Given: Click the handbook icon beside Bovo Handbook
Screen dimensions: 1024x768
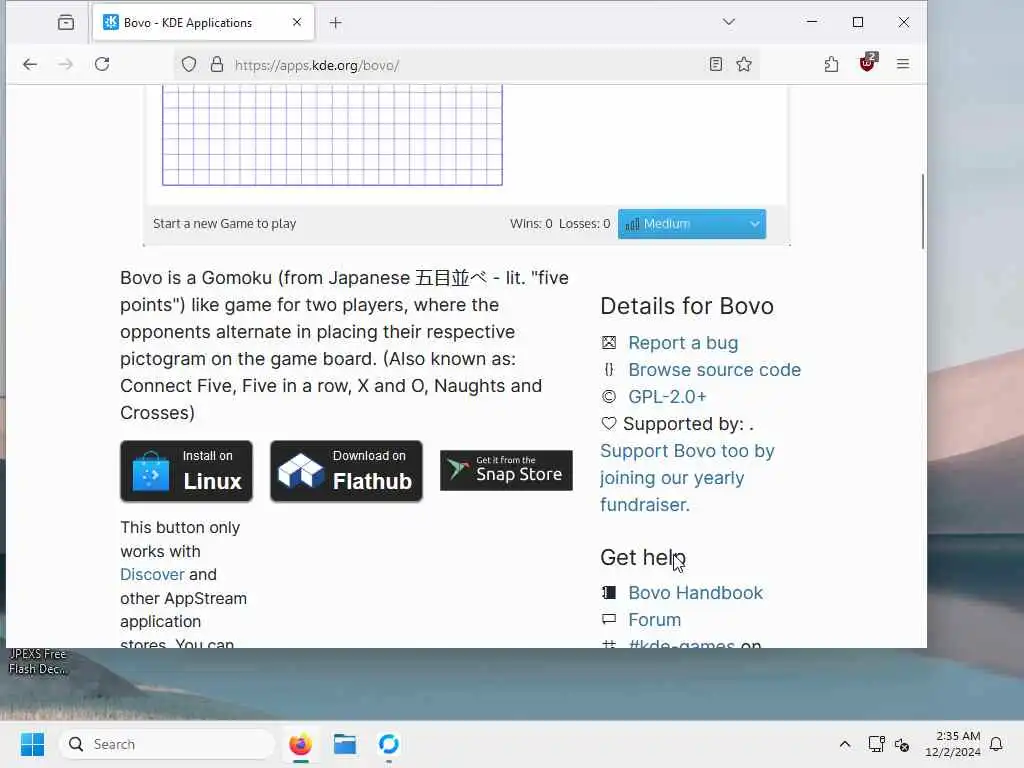Looking at the screenshot, I should (x=609, y=593).
